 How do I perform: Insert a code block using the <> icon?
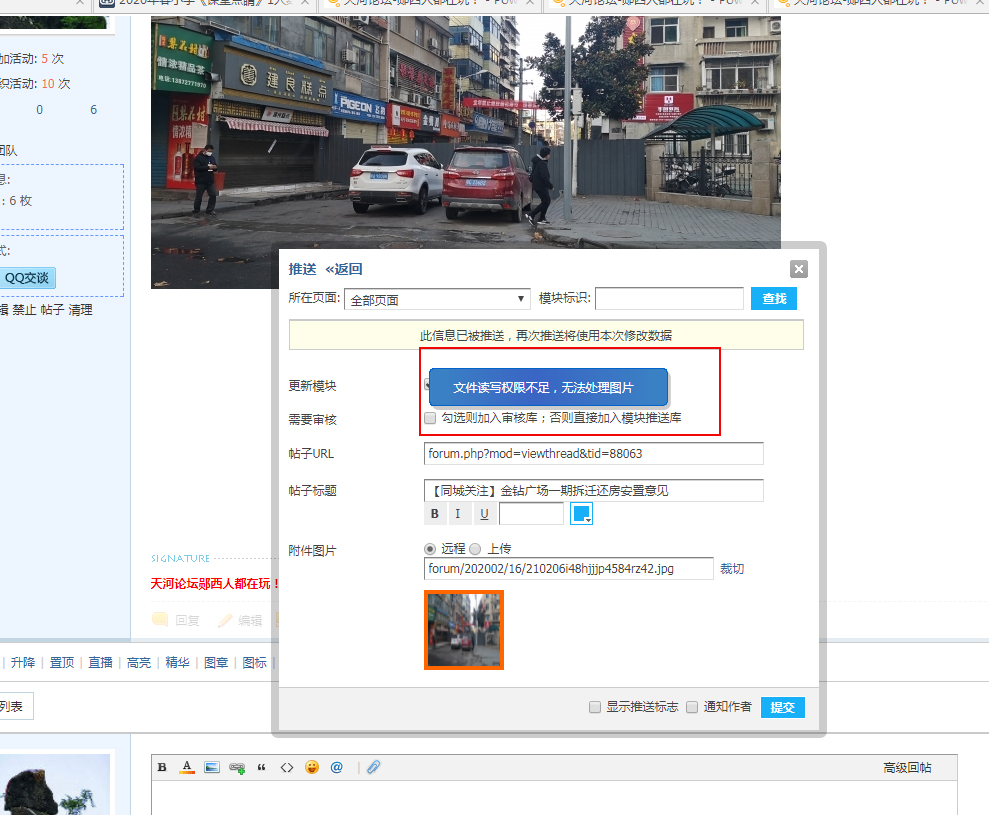click(287, 767)
